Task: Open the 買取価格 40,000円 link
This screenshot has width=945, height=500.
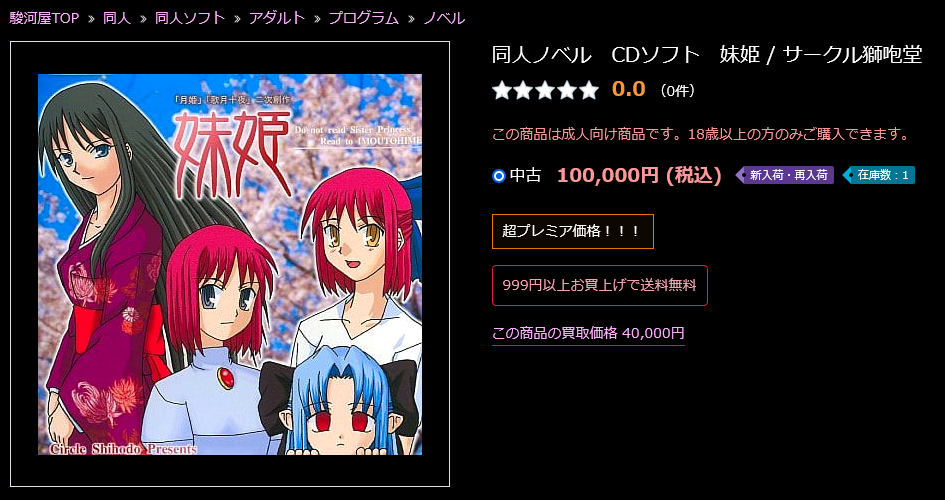Action: click(588, 333)
